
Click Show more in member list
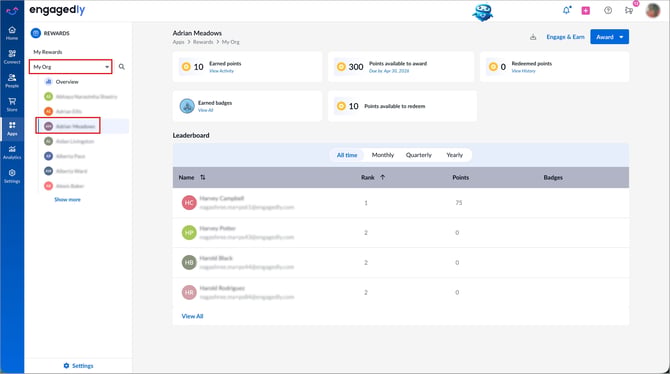(67, 200)
